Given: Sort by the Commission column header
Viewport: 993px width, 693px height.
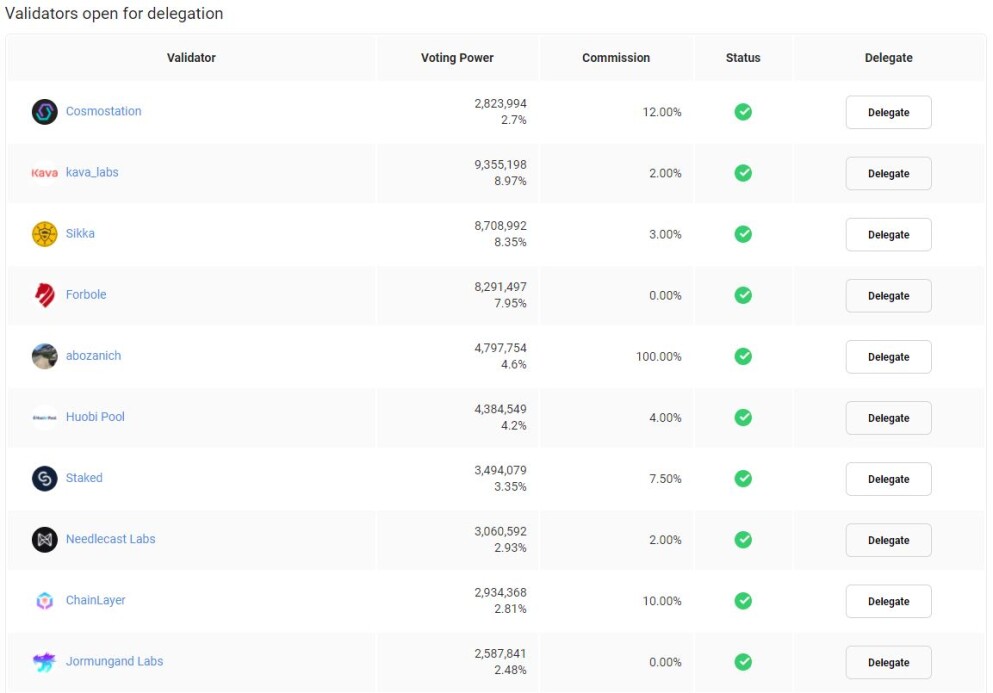Looking at the screenshot, I should click(x=616, y=58).
